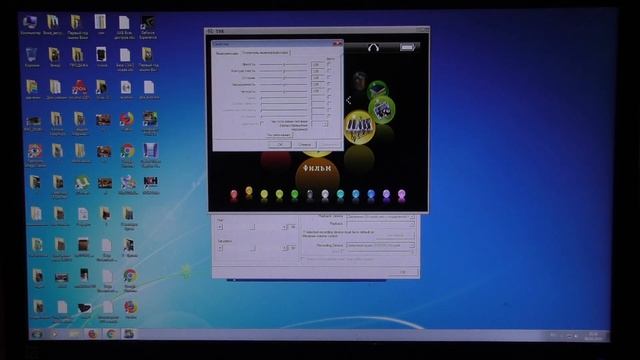Click OK in the rear settings window
Viewport: 640px width, 360px height.
click(x=402, y=272)
